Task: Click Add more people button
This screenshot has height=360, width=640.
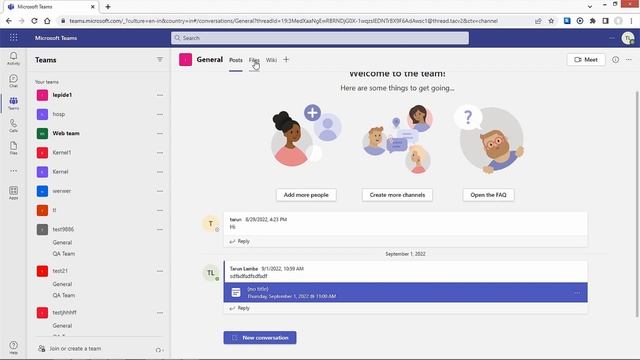Action: click(306, 195)
